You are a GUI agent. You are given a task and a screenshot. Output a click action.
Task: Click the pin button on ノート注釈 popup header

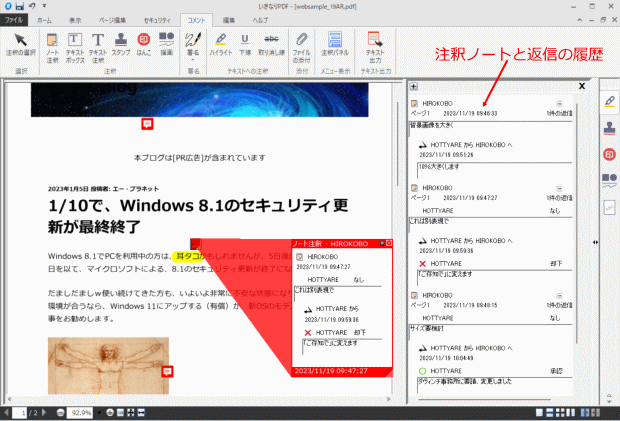pos(382,243)
